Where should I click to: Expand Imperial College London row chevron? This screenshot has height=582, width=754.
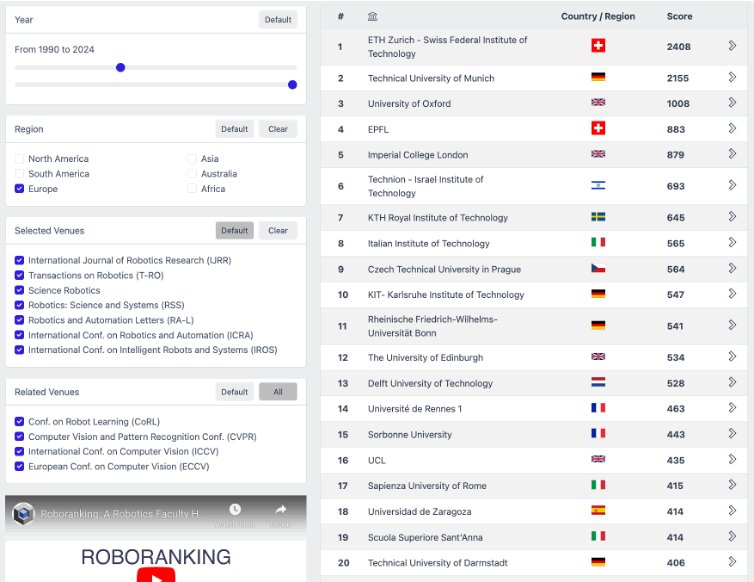coord(732,154)
